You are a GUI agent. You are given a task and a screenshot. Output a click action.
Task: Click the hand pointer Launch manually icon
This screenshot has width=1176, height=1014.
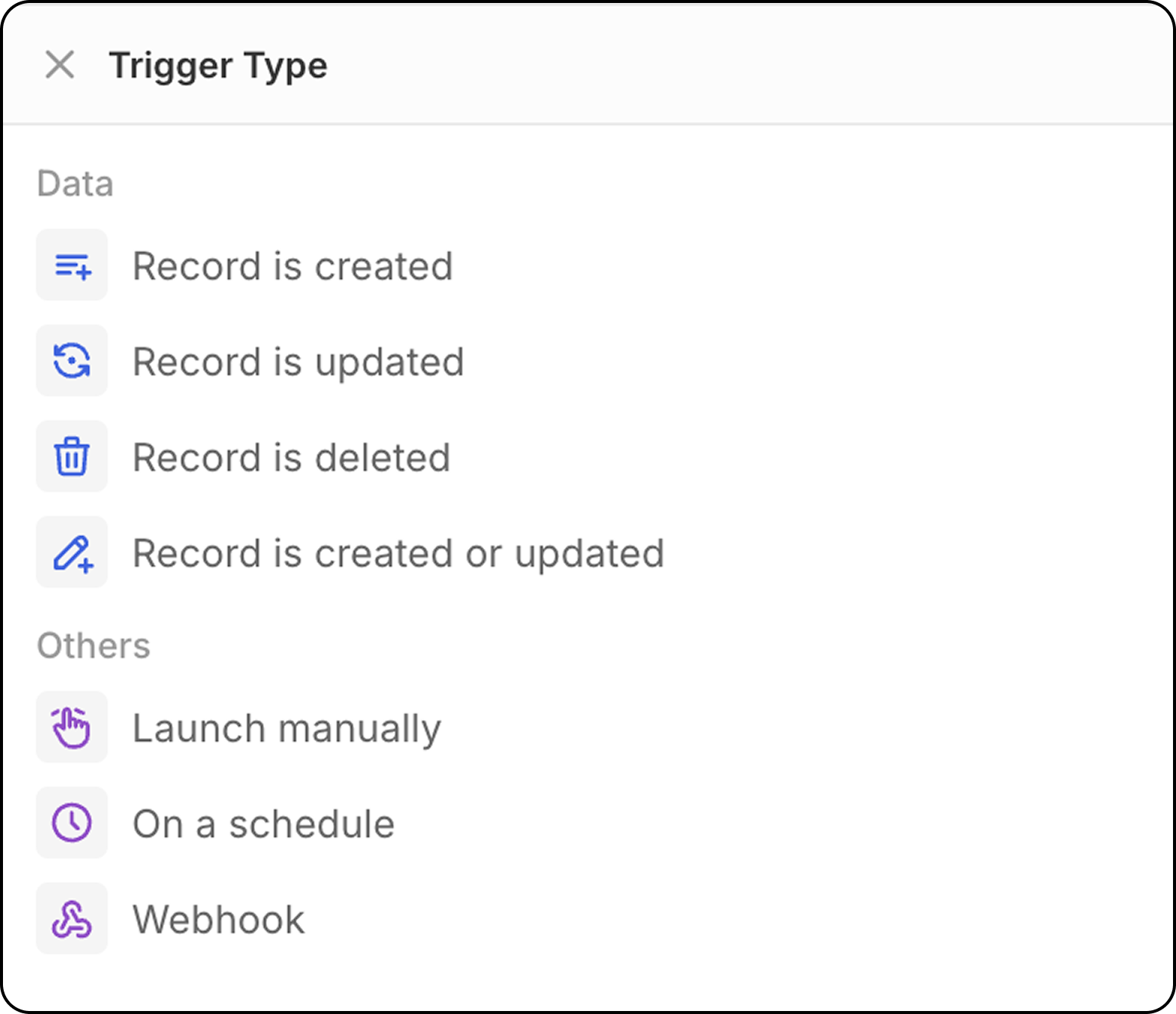point(72,728)
